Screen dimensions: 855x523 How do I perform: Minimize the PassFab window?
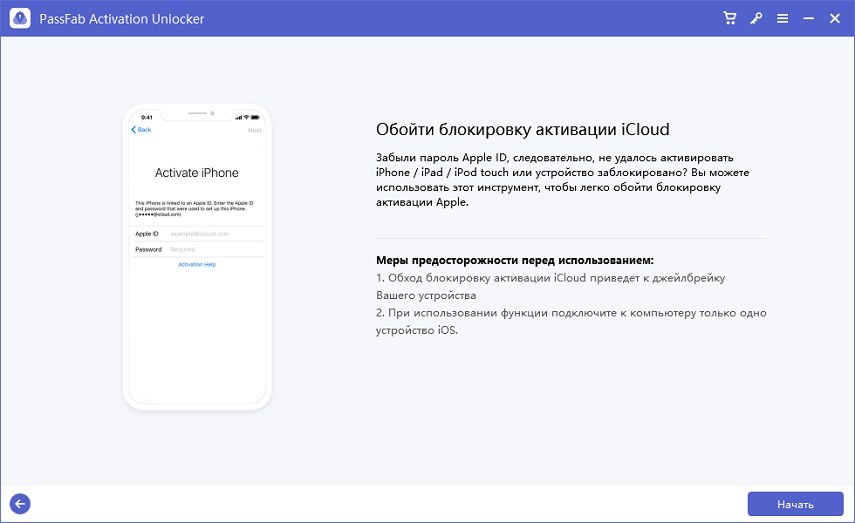[808, 18]
